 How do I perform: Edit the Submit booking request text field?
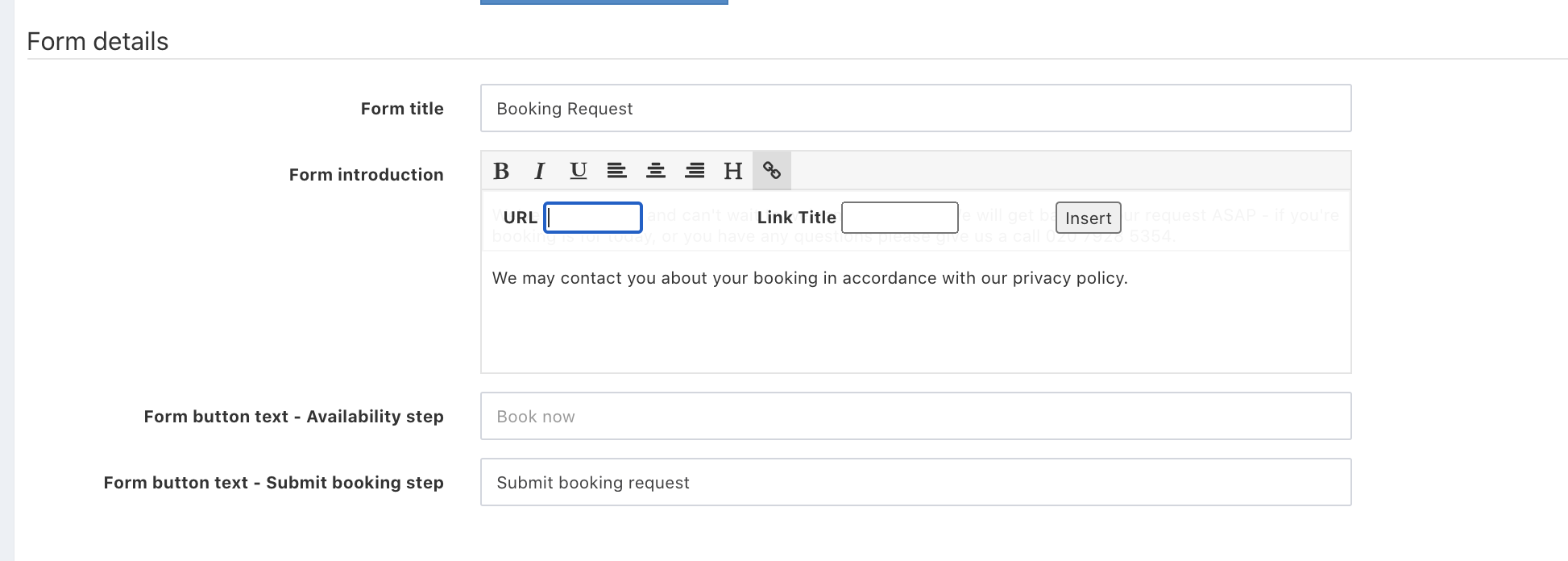click(915, 483)
